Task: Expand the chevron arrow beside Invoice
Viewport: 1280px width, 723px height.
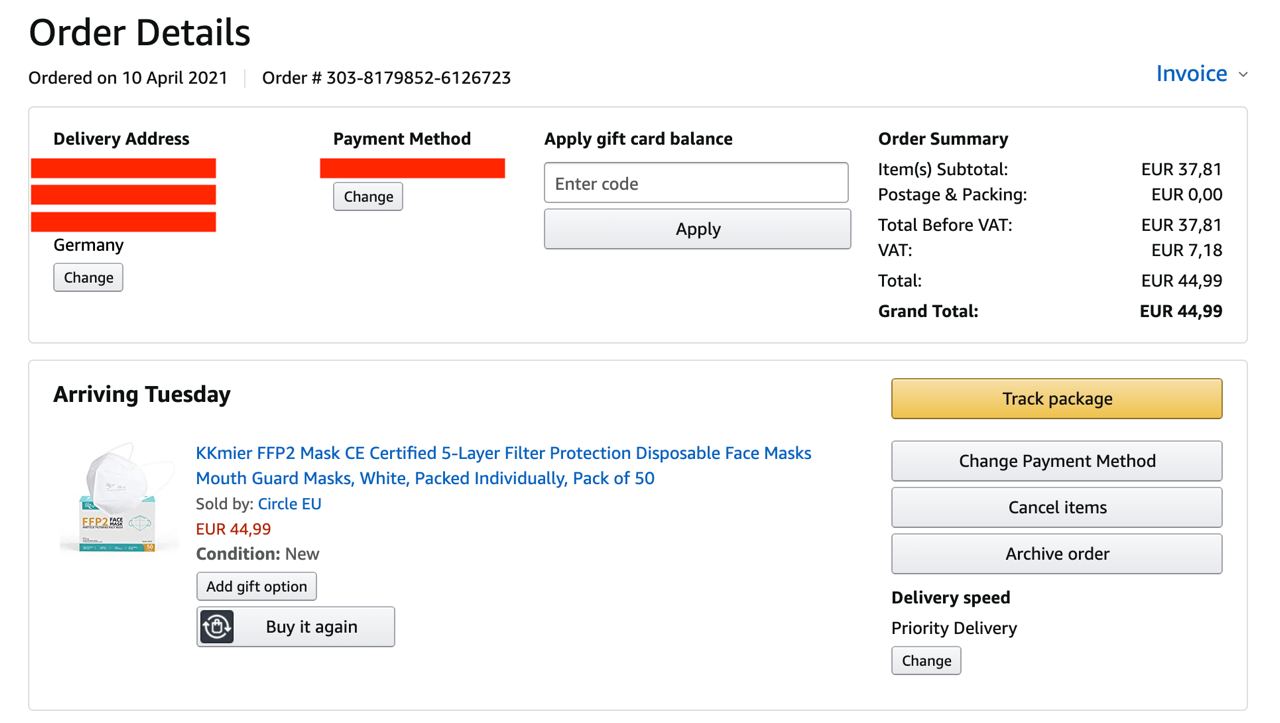Action: tap(1243, 75)
